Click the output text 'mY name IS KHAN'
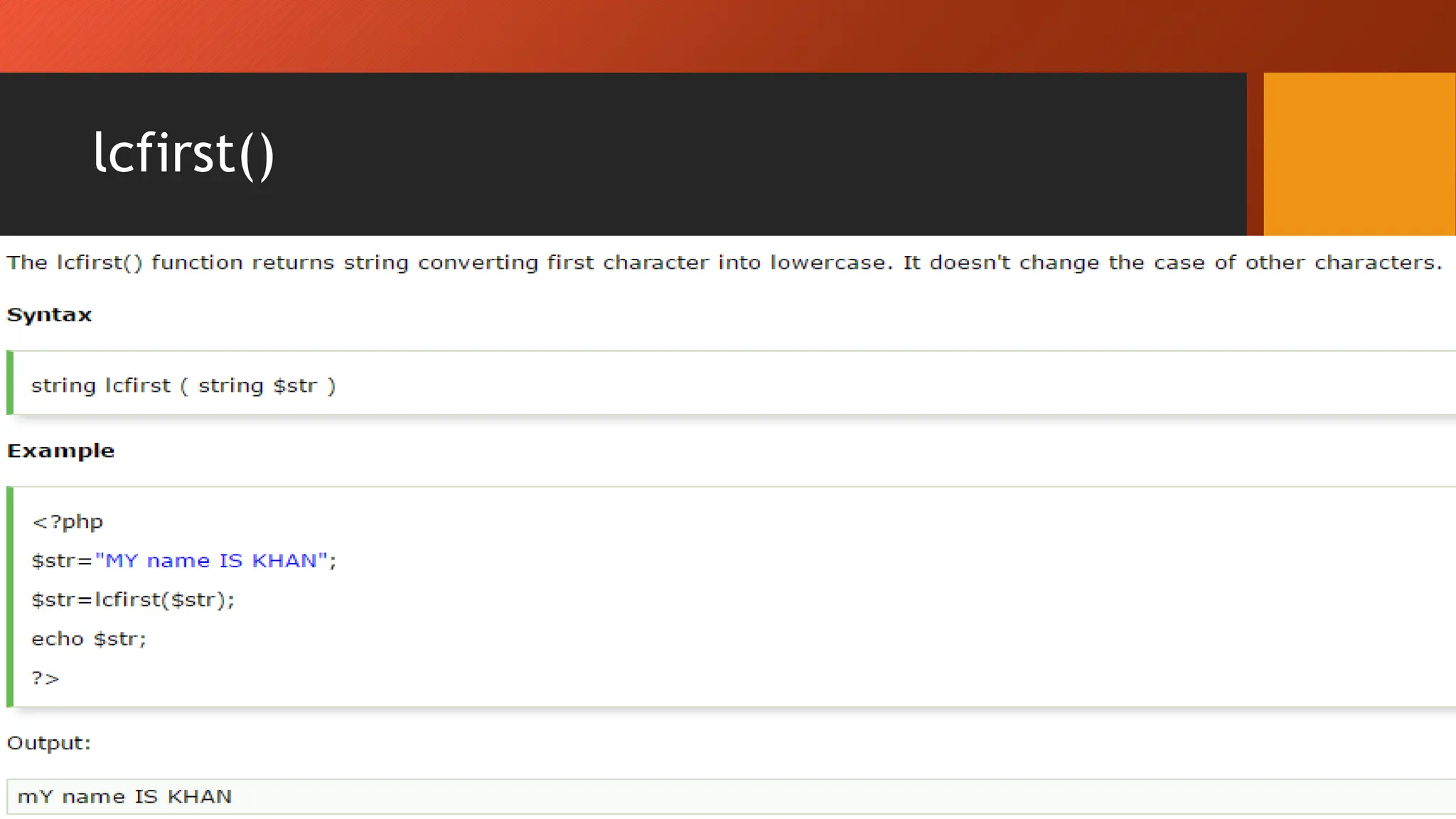The height and width of the screenshot is (819, 1456). (124, 796)
